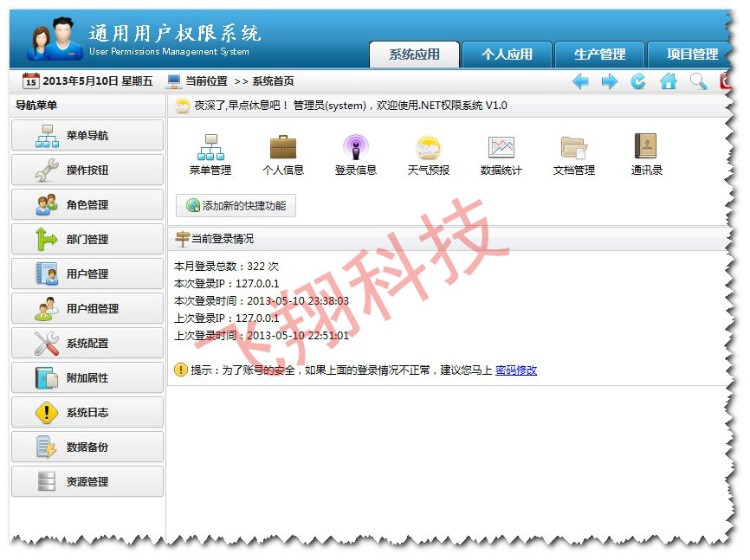Switch to the 生产管理 tab
This screenshot has width=750, height=560.
[600, 55]
